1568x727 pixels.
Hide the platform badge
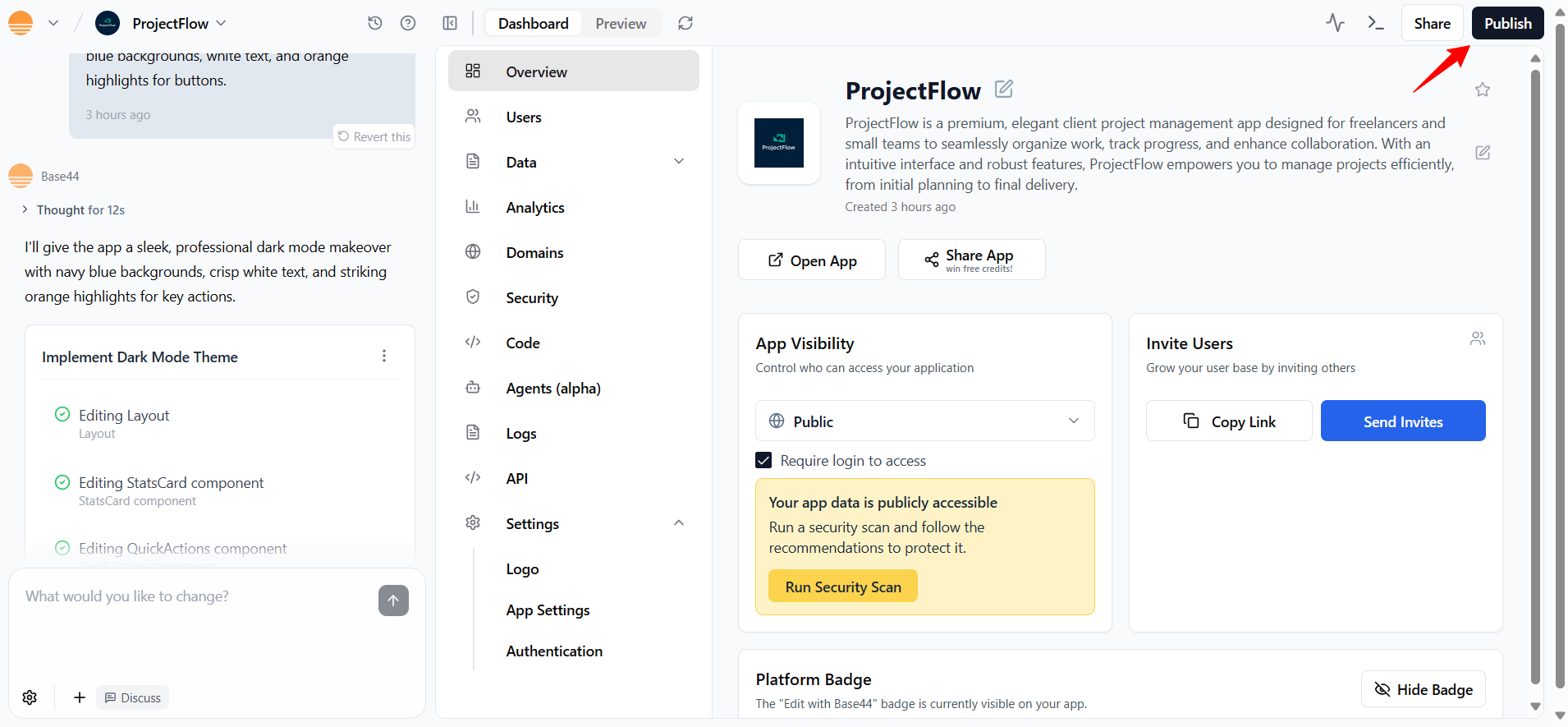pyautogui.click(x=1423, y=689)
